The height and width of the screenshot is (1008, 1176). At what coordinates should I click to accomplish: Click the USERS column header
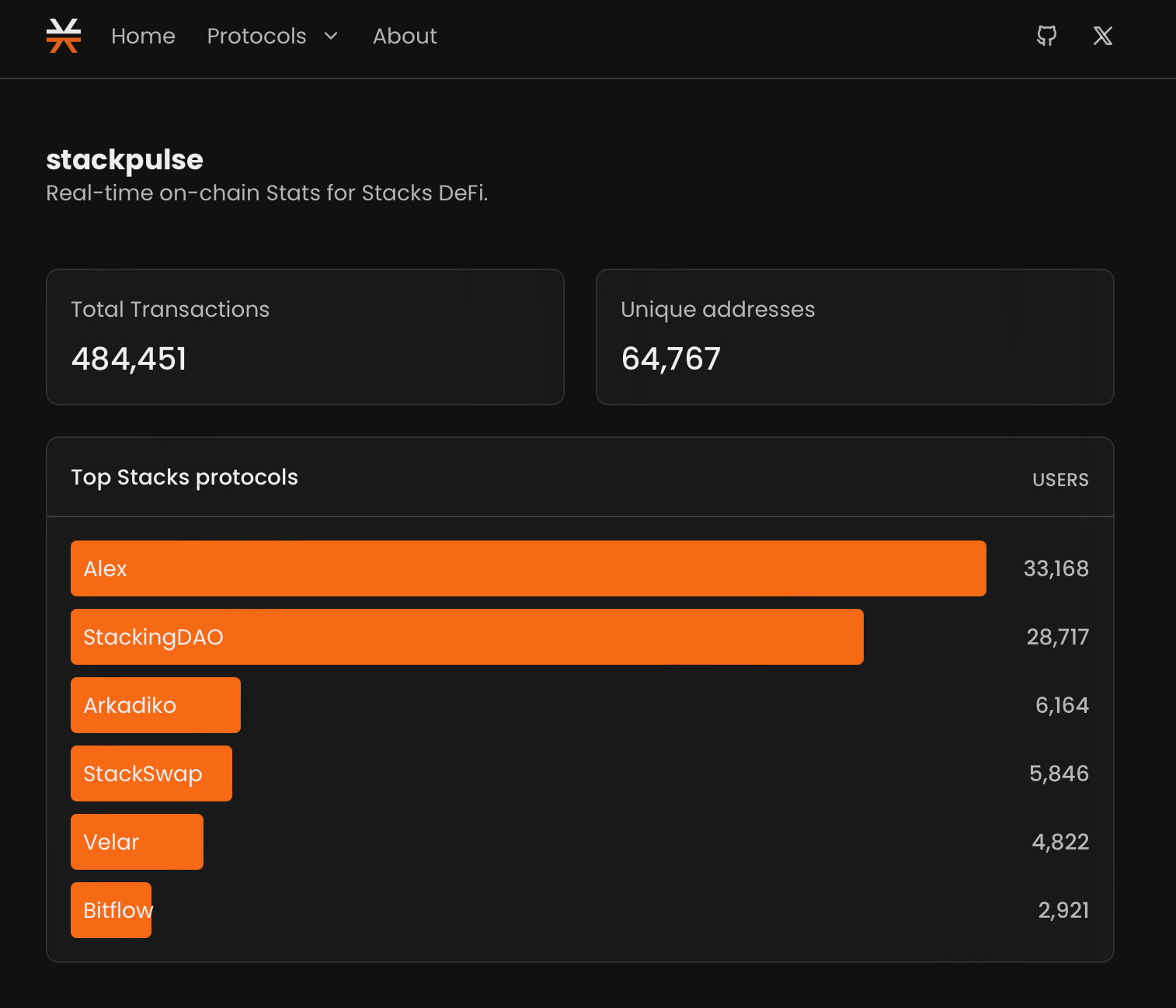point(1060,480)
